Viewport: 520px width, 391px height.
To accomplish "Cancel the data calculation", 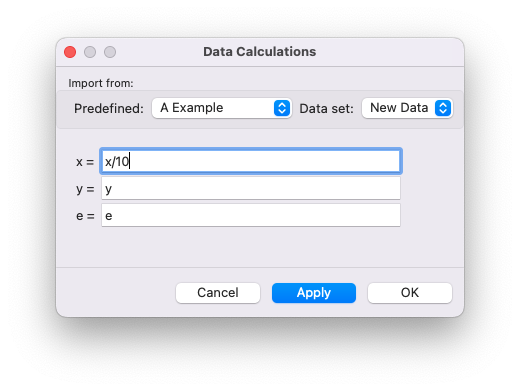I will pyautogui.click(x=218, y=293).
